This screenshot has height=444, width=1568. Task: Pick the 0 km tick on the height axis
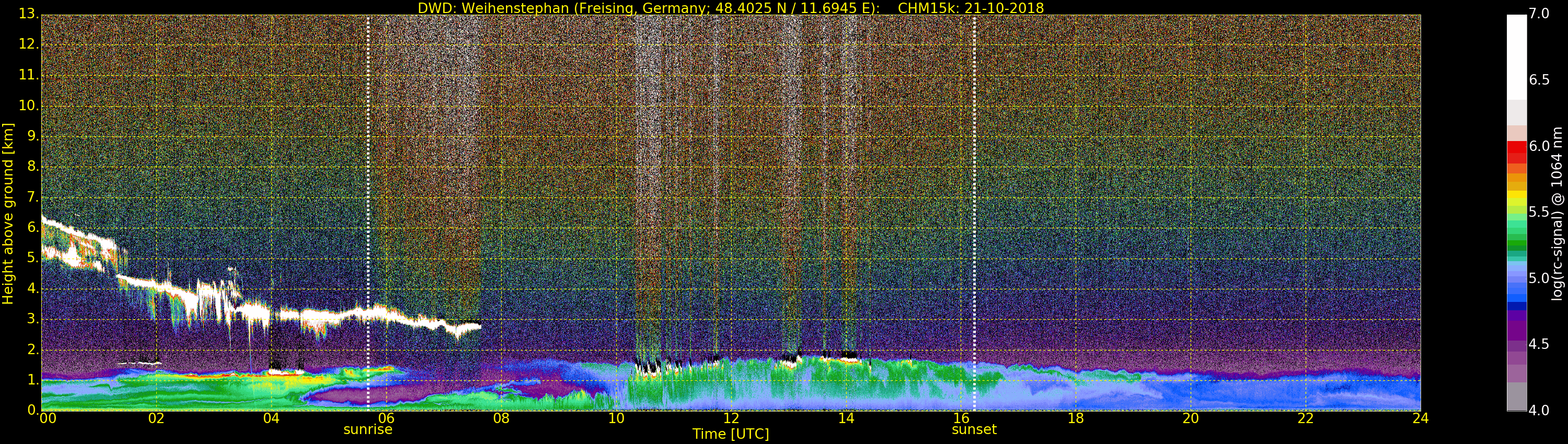33,411
